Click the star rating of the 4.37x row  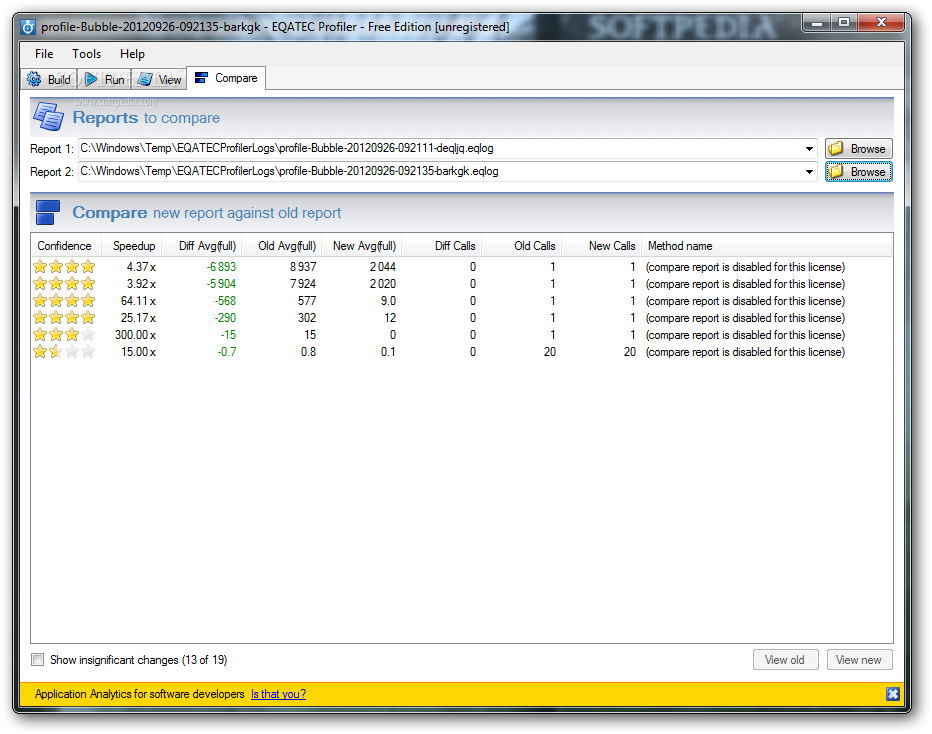pos(64,266)
